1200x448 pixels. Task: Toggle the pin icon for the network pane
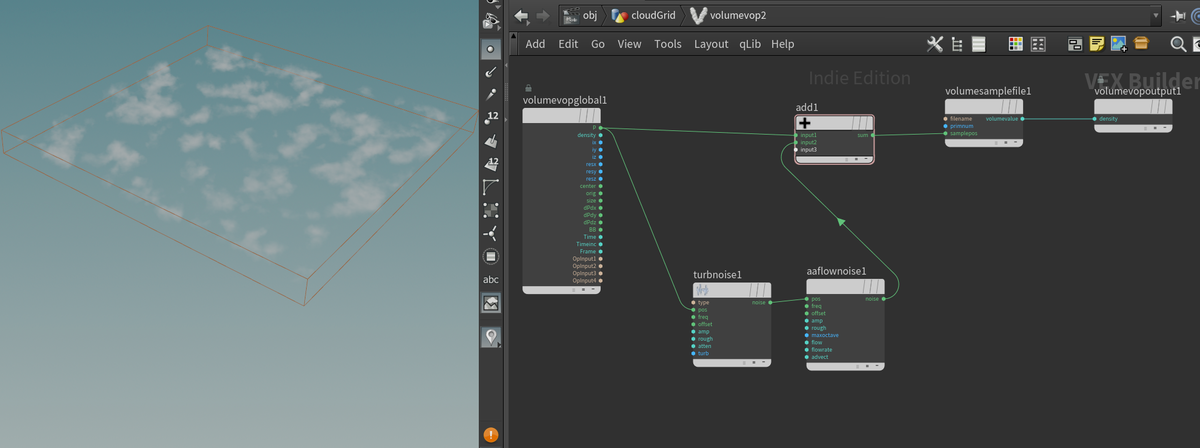[1178, 15]
